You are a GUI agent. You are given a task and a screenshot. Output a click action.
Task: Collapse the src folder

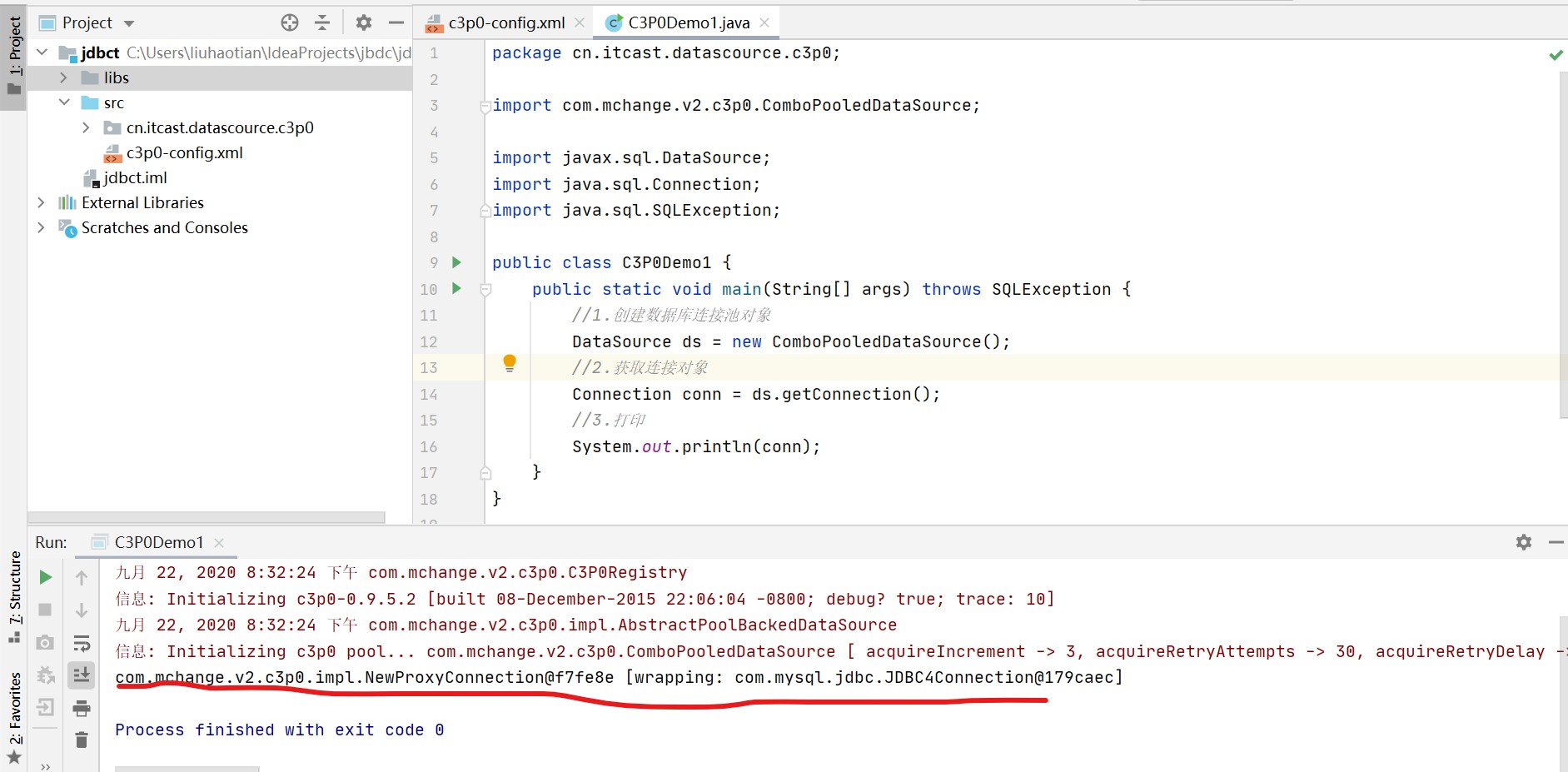(x=64, y=102)
